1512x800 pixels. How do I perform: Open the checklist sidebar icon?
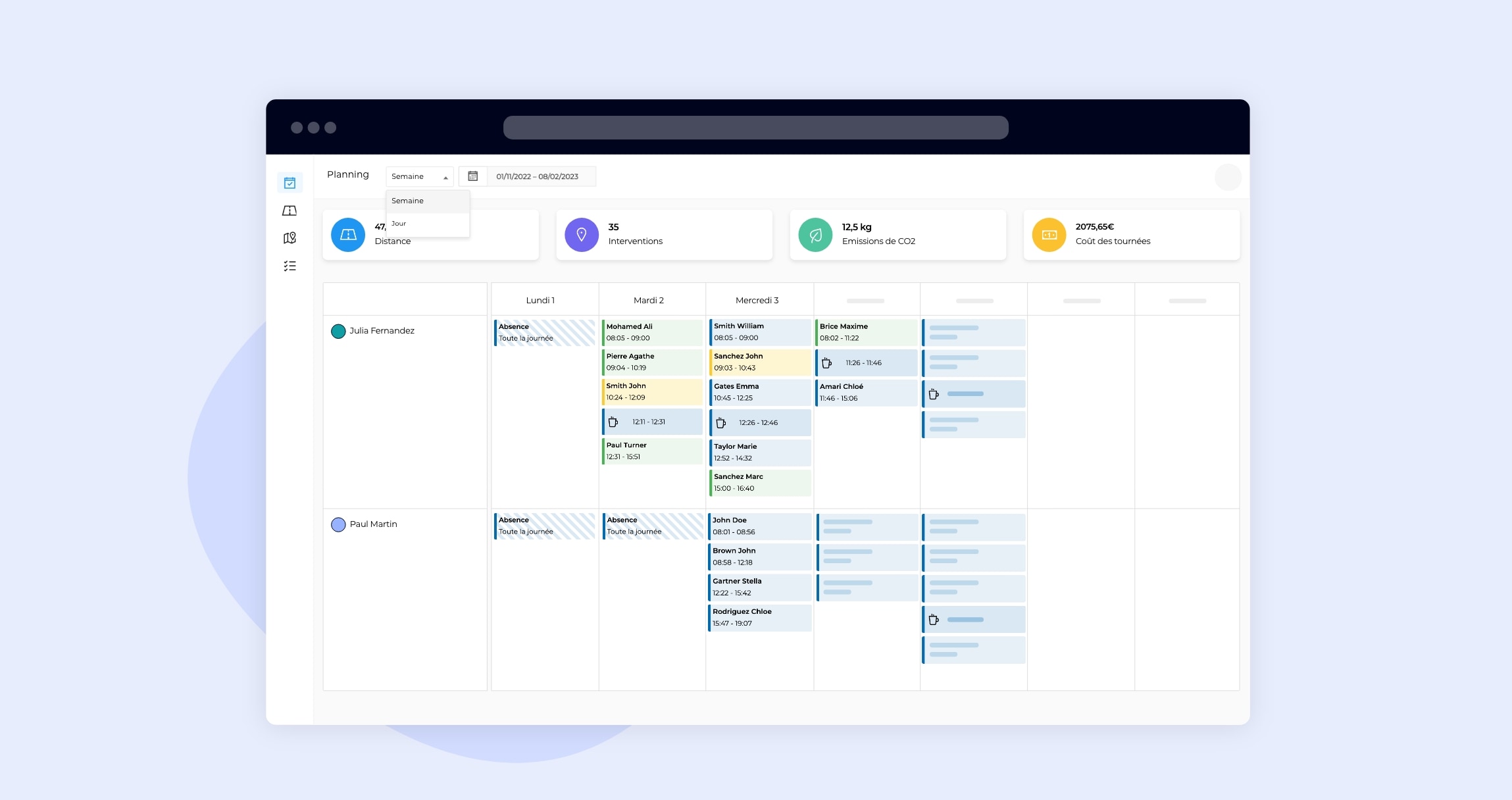click(290, 266)
